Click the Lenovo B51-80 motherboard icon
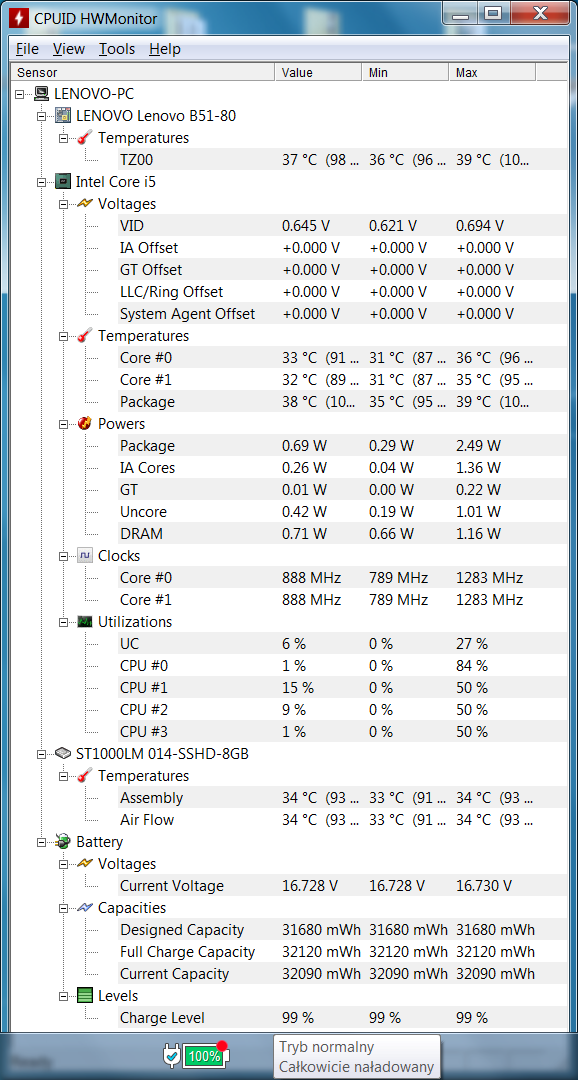Image resolution: width=578 pixels, height=1080 pixels. (63, 116)
